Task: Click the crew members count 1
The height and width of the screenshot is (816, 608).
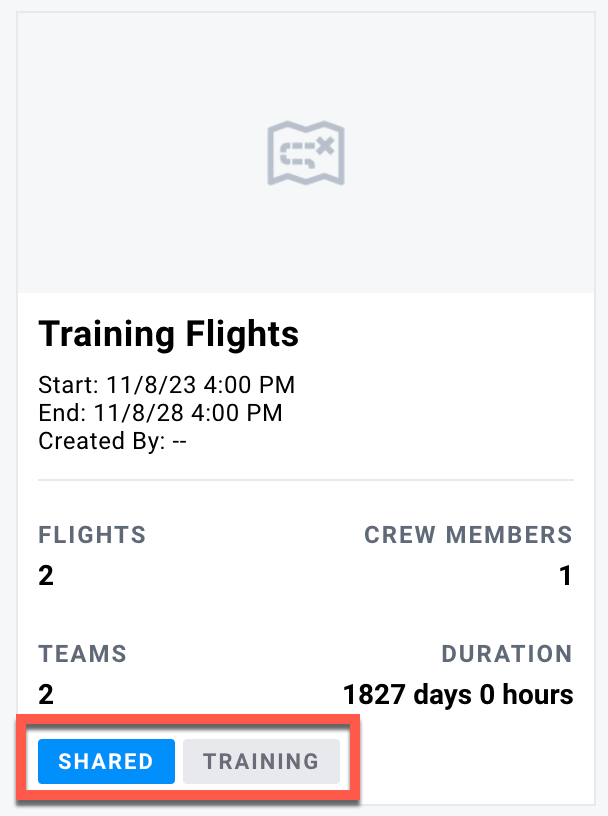Action: (x=566, y=576)
